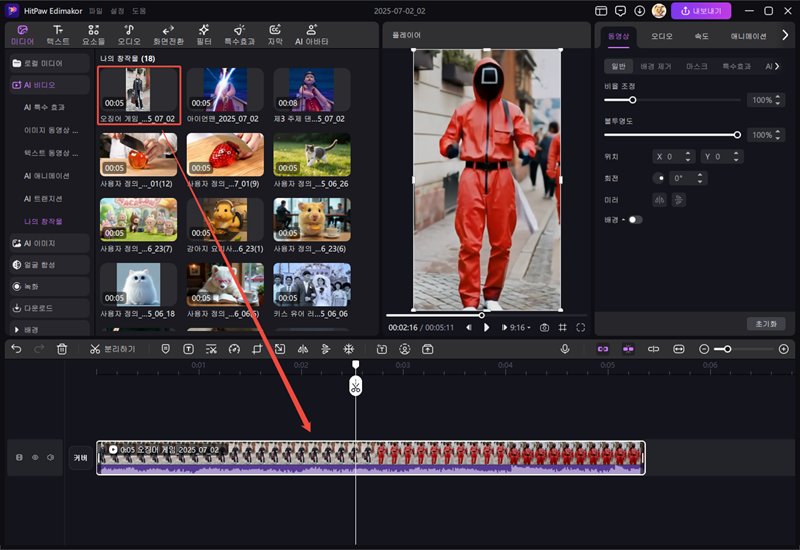The height and width of the screenshot is (550, 800).
Task: Click the crop icon in timeline toolbar
Action: pos(257,349)
